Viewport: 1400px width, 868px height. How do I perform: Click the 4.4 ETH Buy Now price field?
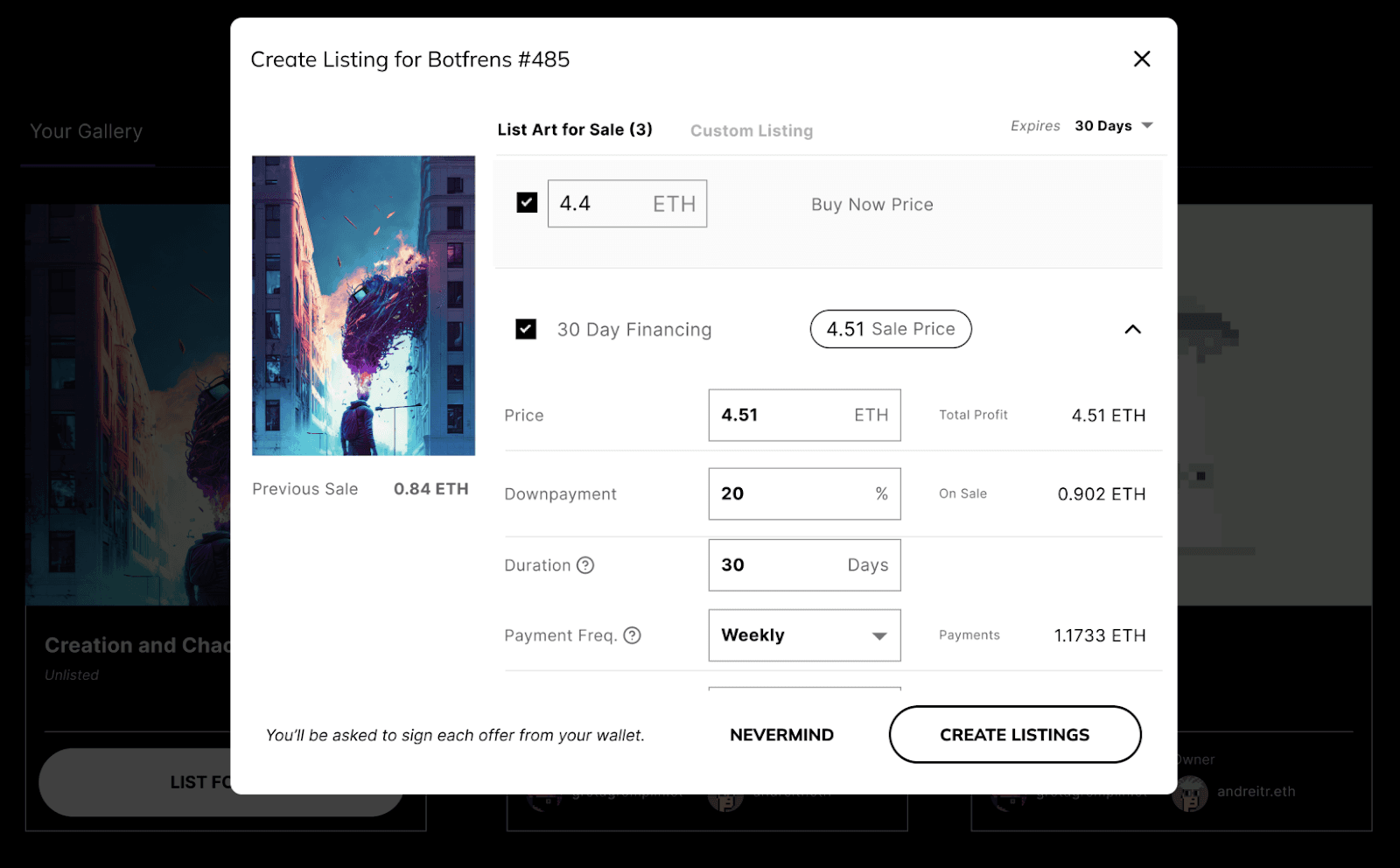tap(626, 203)
